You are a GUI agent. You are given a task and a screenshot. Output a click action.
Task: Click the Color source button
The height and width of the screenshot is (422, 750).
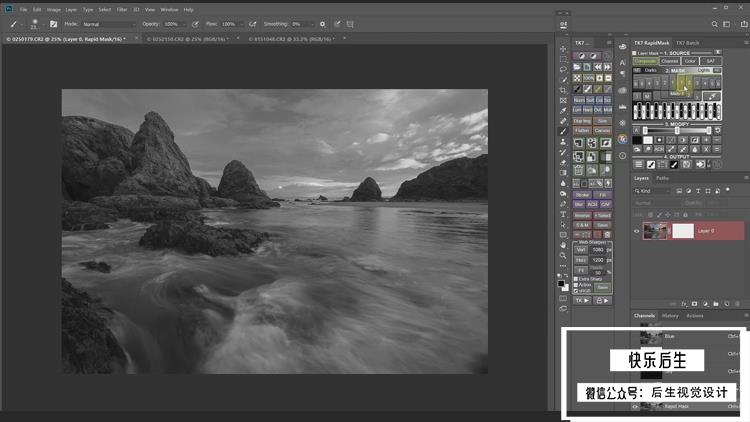pyautogui.click(x=690, y=61)
